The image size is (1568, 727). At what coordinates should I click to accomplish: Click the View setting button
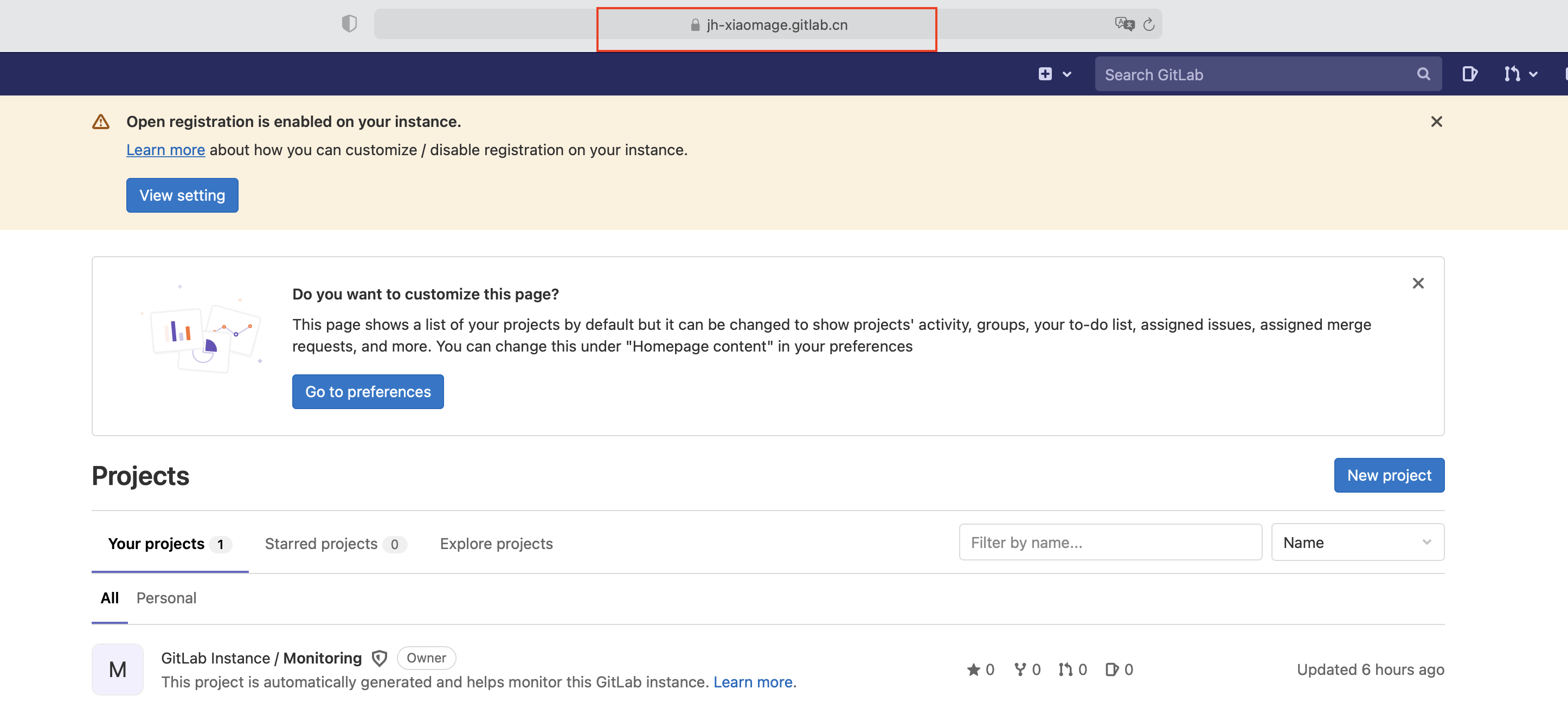pyautogui.click(x=182, y=195)
